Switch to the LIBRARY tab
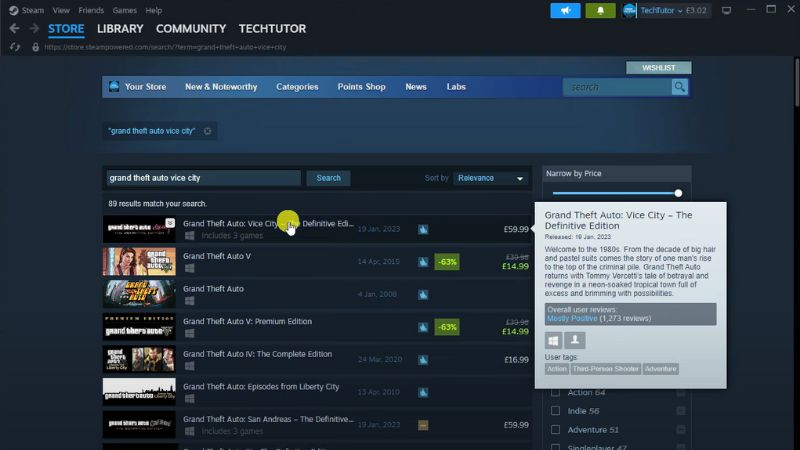Viewport: 800px width, 450px height. tap(120, 29)
